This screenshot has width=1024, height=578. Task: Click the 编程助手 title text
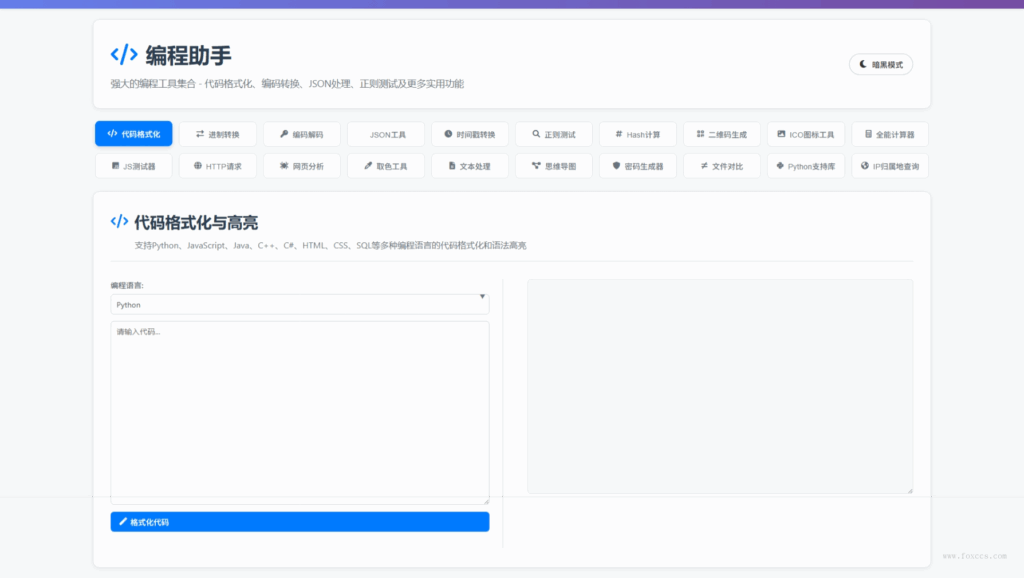188,56
